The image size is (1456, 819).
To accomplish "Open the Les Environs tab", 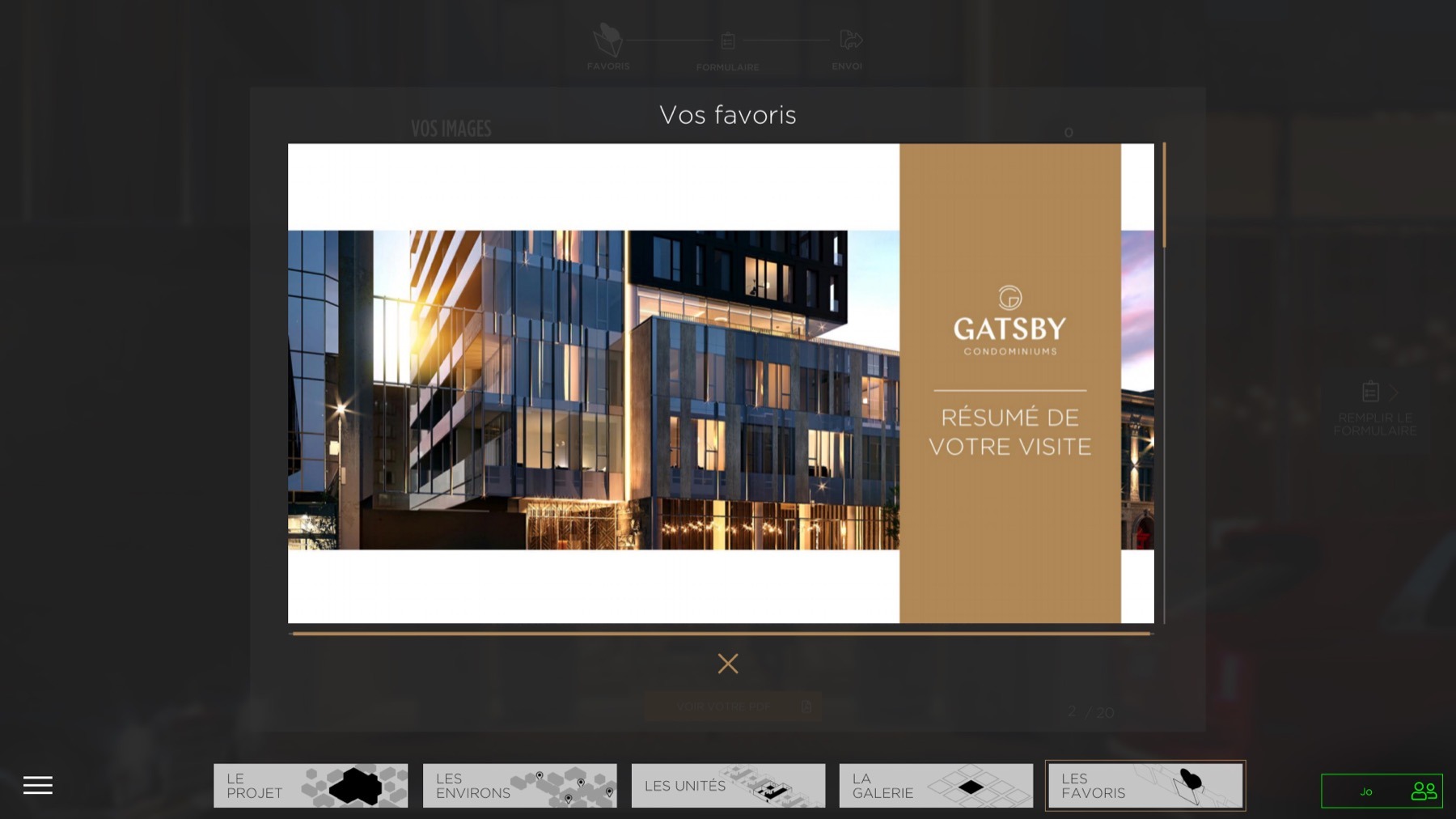I will click(519, 786).
